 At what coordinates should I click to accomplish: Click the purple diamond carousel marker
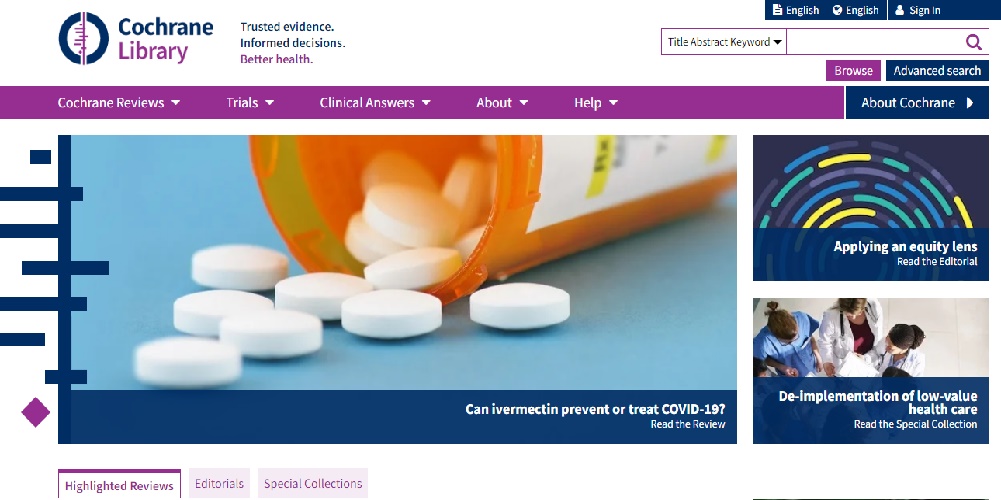(x=36, y=413)
